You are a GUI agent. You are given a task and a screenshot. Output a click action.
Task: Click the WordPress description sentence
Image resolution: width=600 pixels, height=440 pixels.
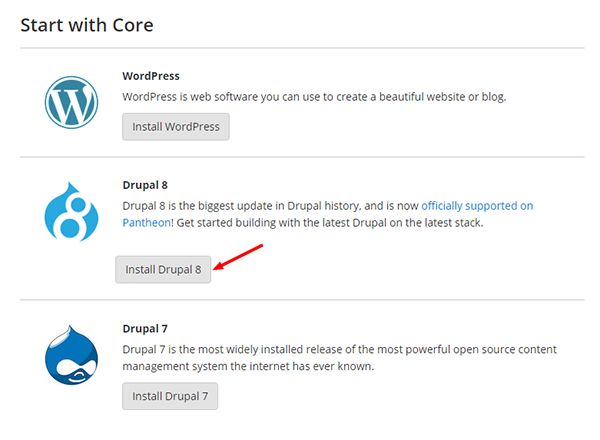point(314,97)
